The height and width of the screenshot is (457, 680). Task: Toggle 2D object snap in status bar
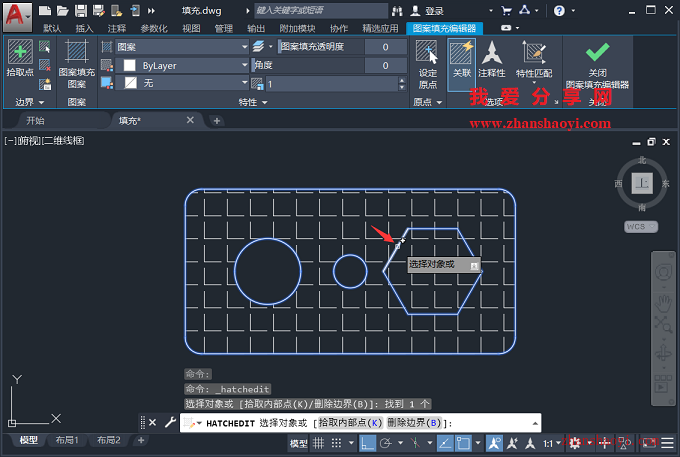tap(463, 443)
